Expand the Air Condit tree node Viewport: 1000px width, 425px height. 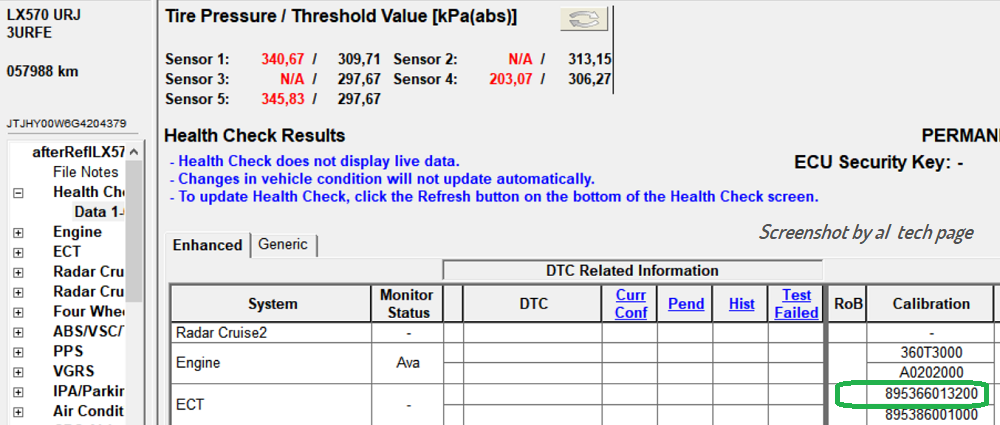(x=17, y=412)
